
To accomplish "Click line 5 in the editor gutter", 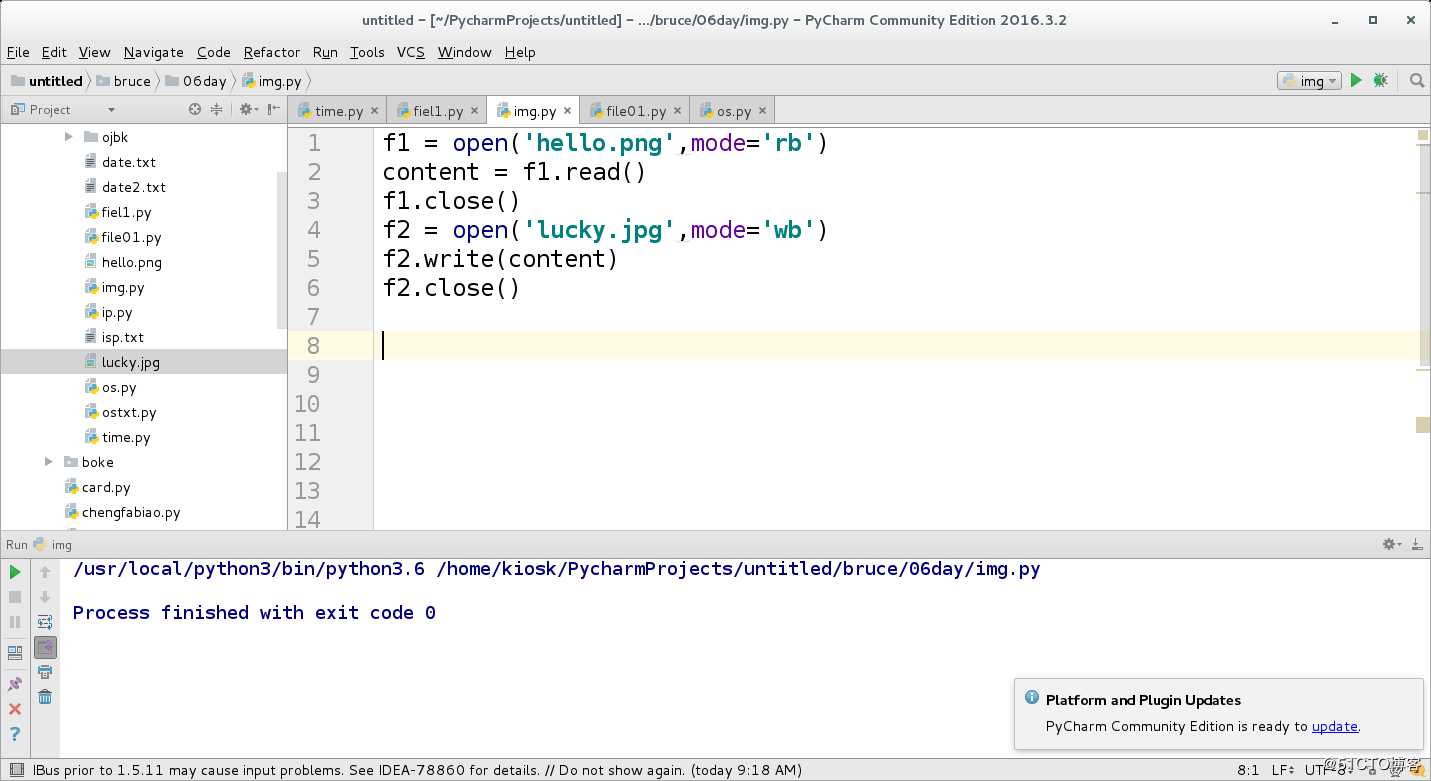I will click(313, 259).
